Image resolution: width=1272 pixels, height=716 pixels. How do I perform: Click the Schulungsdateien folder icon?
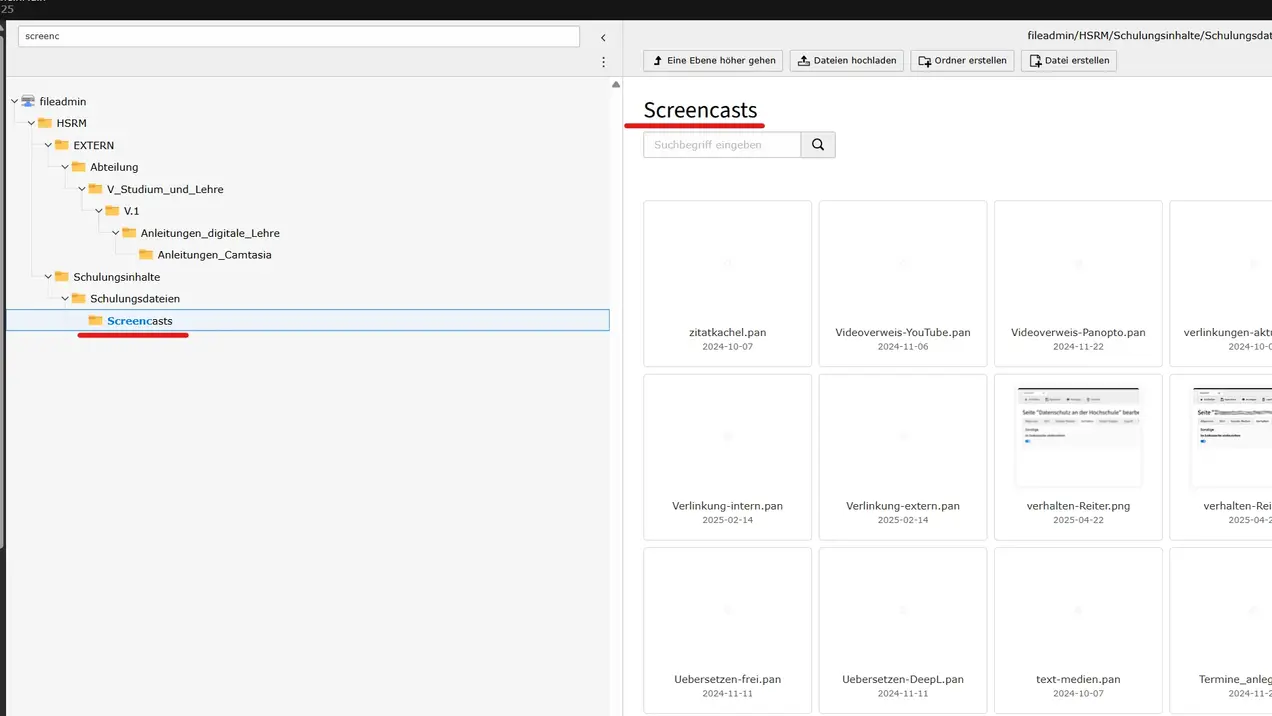[x=79, y=299]
